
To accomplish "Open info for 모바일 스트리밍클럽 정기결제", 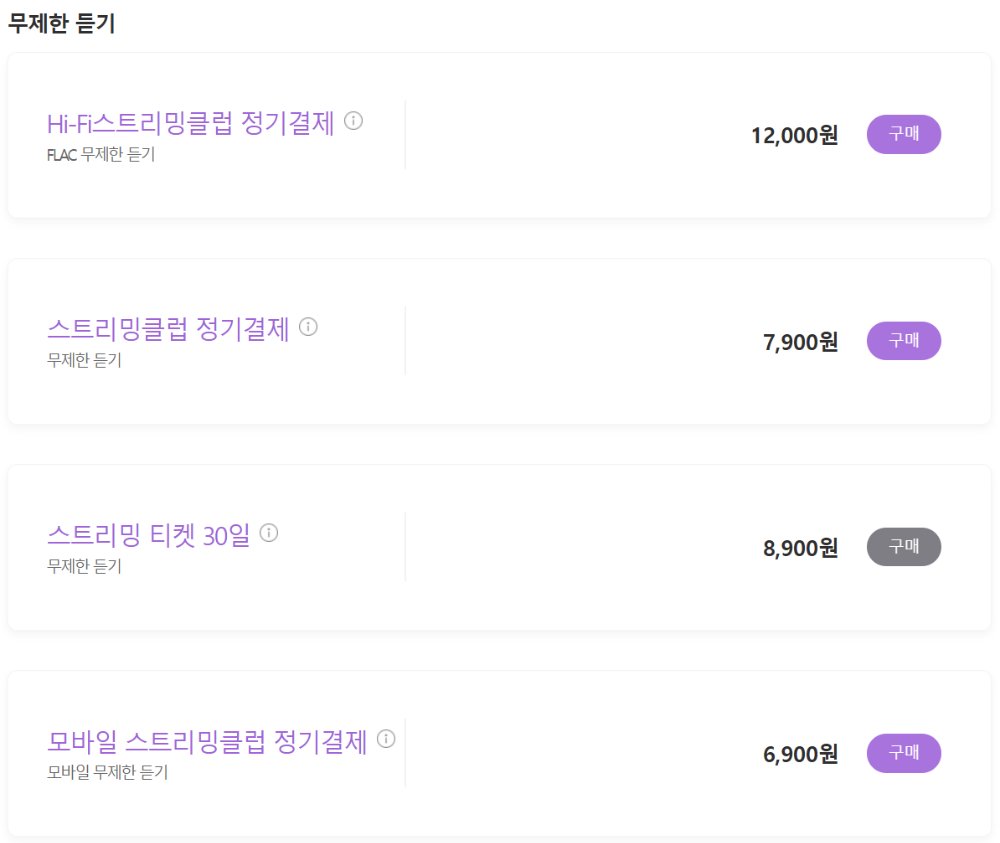I will click(387, 741).
